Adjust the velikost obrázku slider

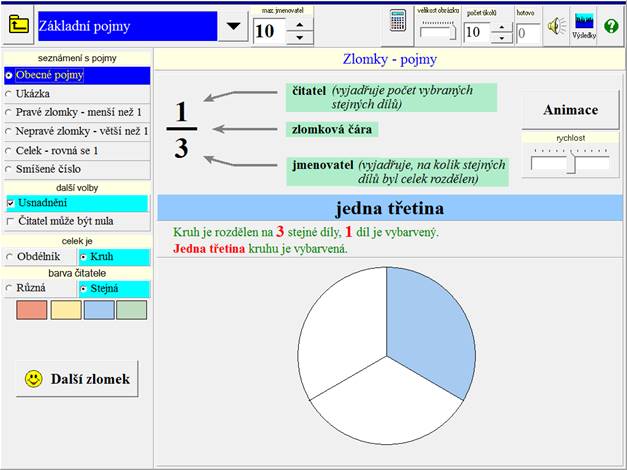pyautogui.click(x=438, y=30)
